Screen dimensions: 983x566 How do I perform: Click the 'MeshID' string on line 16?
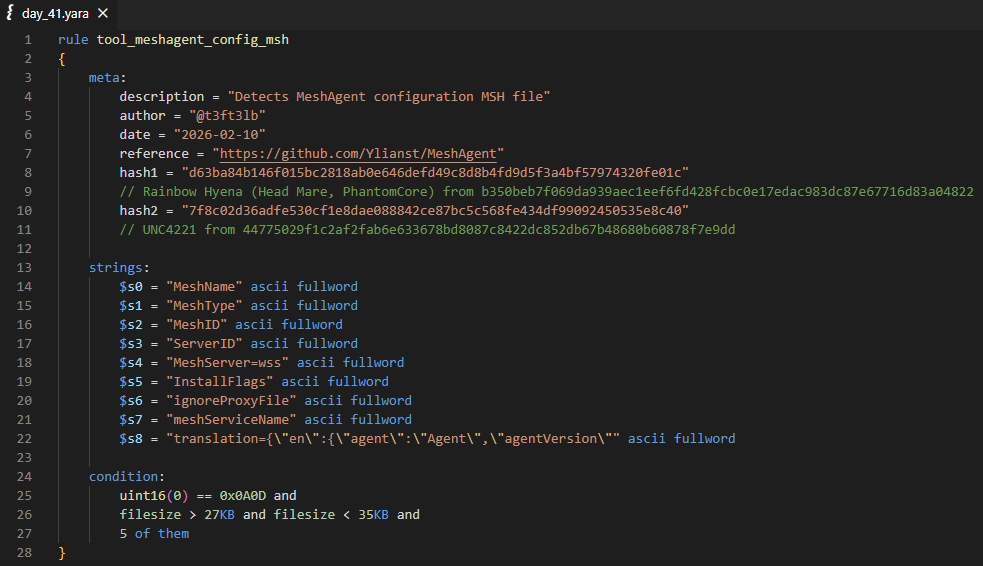(197, 325)
